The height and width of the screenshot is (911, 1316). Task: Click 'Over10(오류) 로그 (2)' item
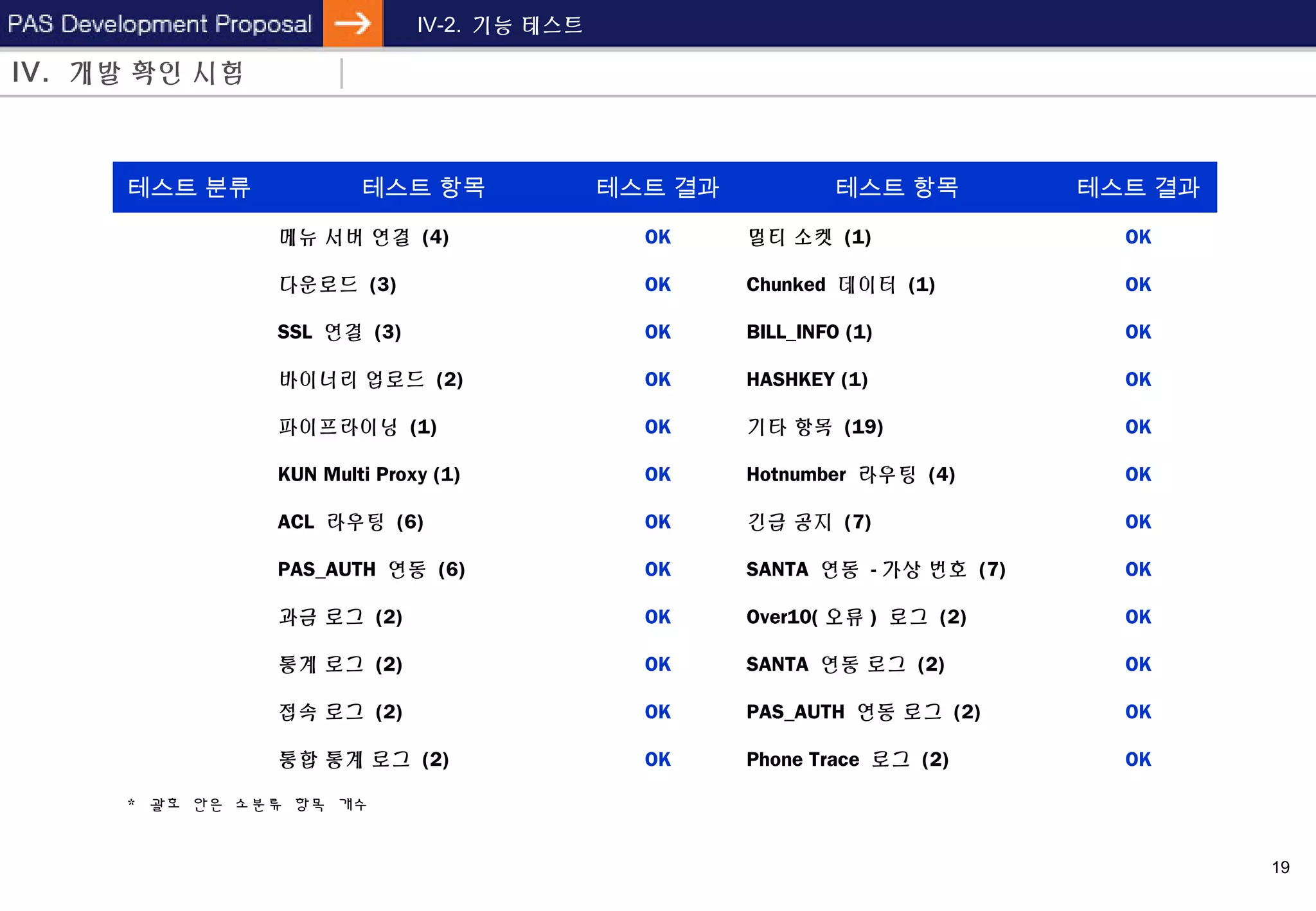tap(857, 617)
